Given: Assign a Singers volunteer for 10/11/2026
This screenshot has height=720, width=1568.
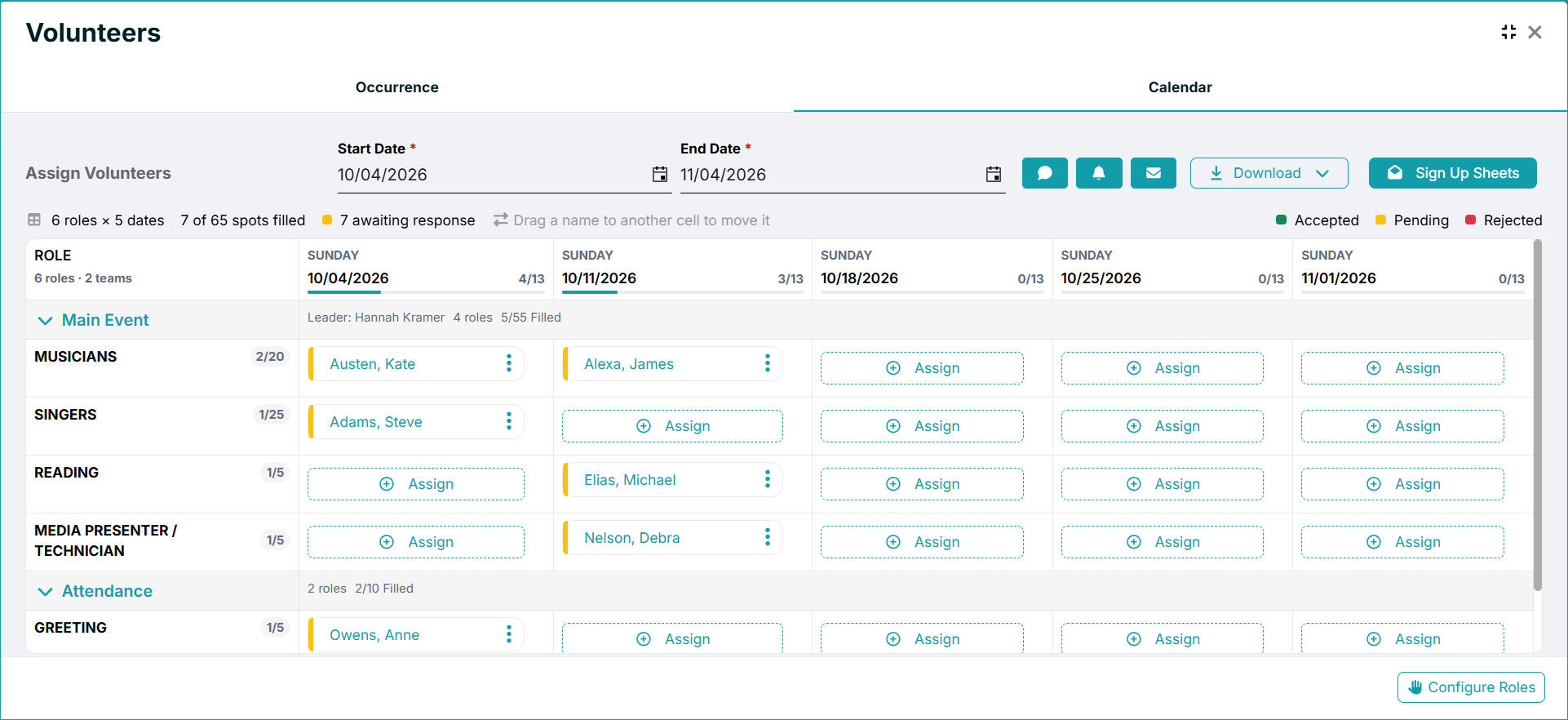Looking at the screenshot, I should [x=672, y=426].
